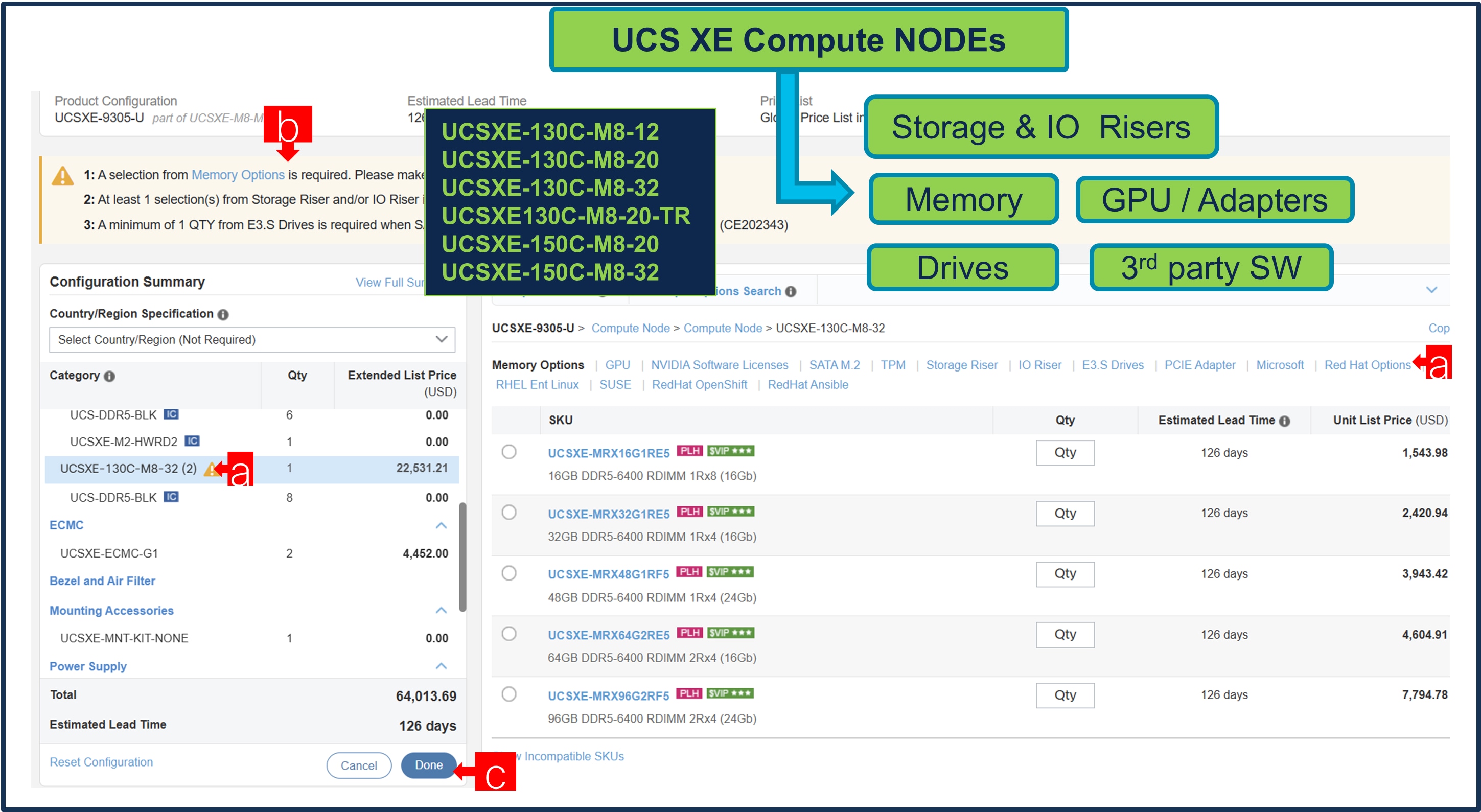
Task: Open the Select Country/Region dropdown
Action: coord(252,340)
